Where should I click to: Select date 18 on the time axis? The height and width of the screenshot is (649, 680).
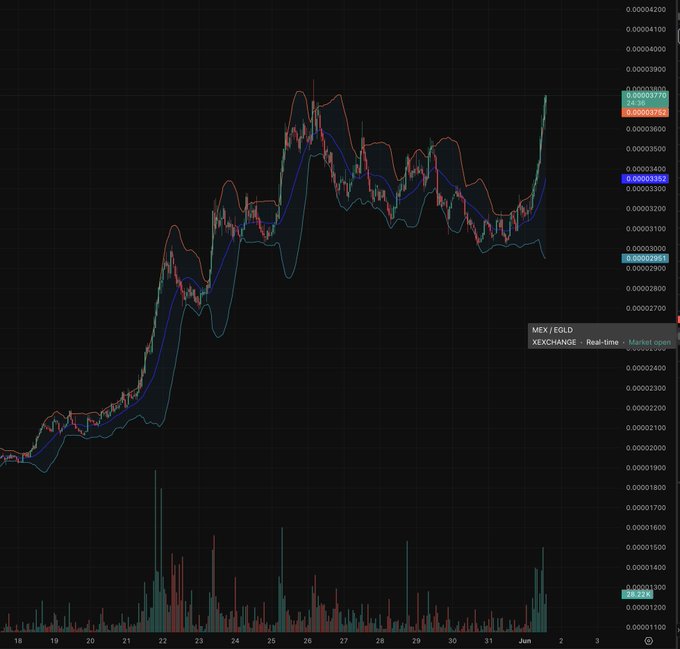pyautogui.click(x=18, y=641)
